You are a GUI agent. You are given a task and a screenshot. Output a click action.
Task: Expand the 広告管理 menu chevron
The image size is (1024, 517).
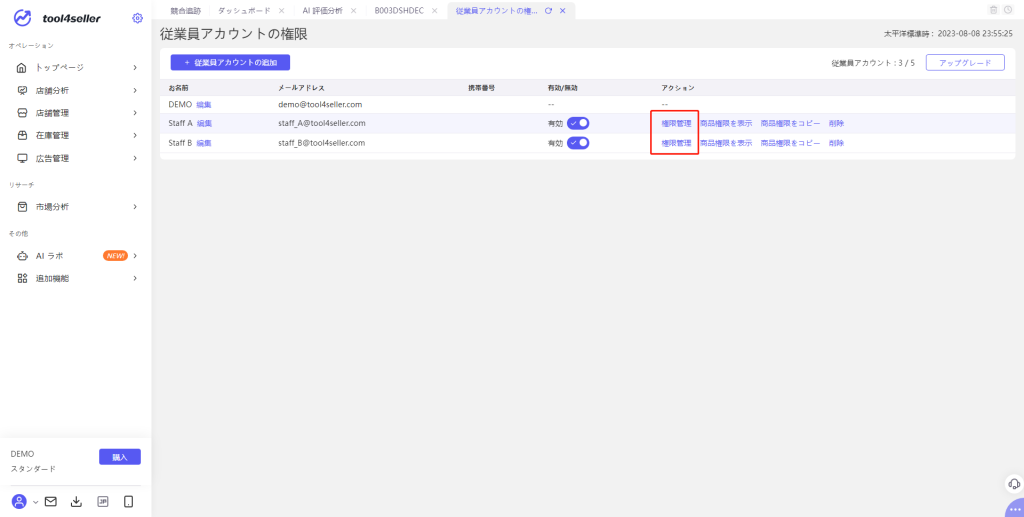pyautogui.click(x=135, y=158)
